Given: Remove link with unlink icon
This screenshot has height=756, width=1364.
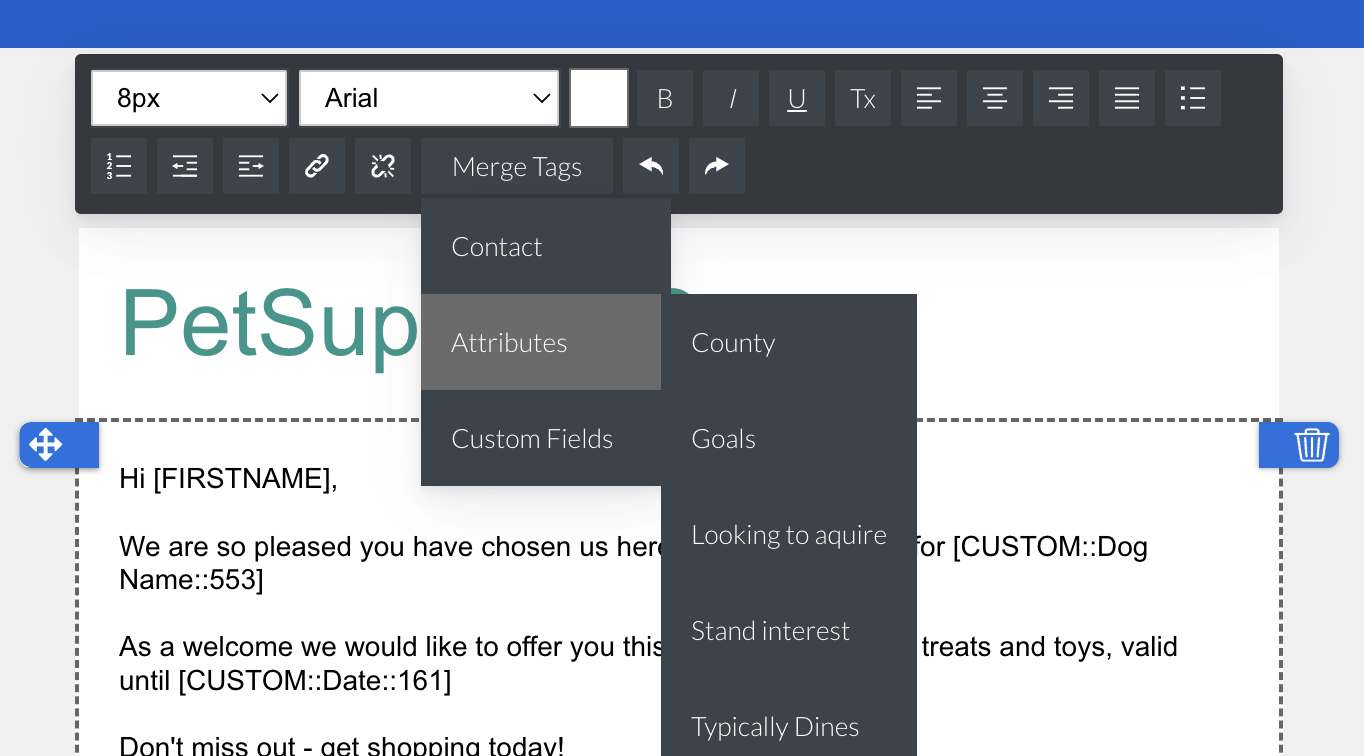Looking at the screenshot, I should point(383,166).
